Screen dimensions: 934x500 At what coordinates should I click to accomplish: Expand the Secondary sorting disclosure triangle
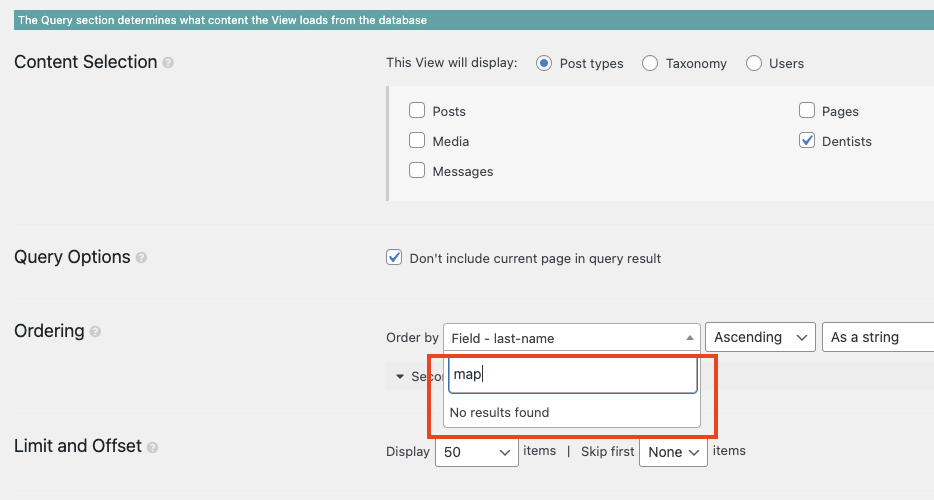point(400,377)
